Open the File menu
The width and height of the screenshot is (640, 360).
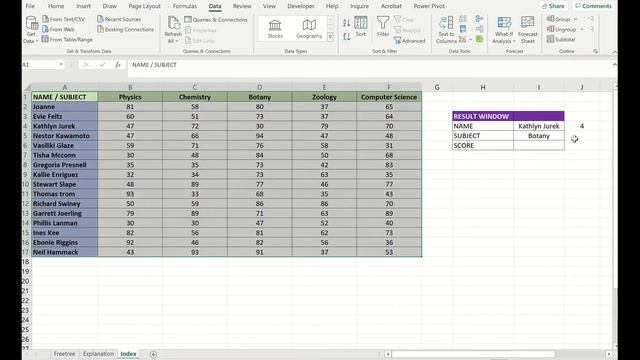coord(30,6)
